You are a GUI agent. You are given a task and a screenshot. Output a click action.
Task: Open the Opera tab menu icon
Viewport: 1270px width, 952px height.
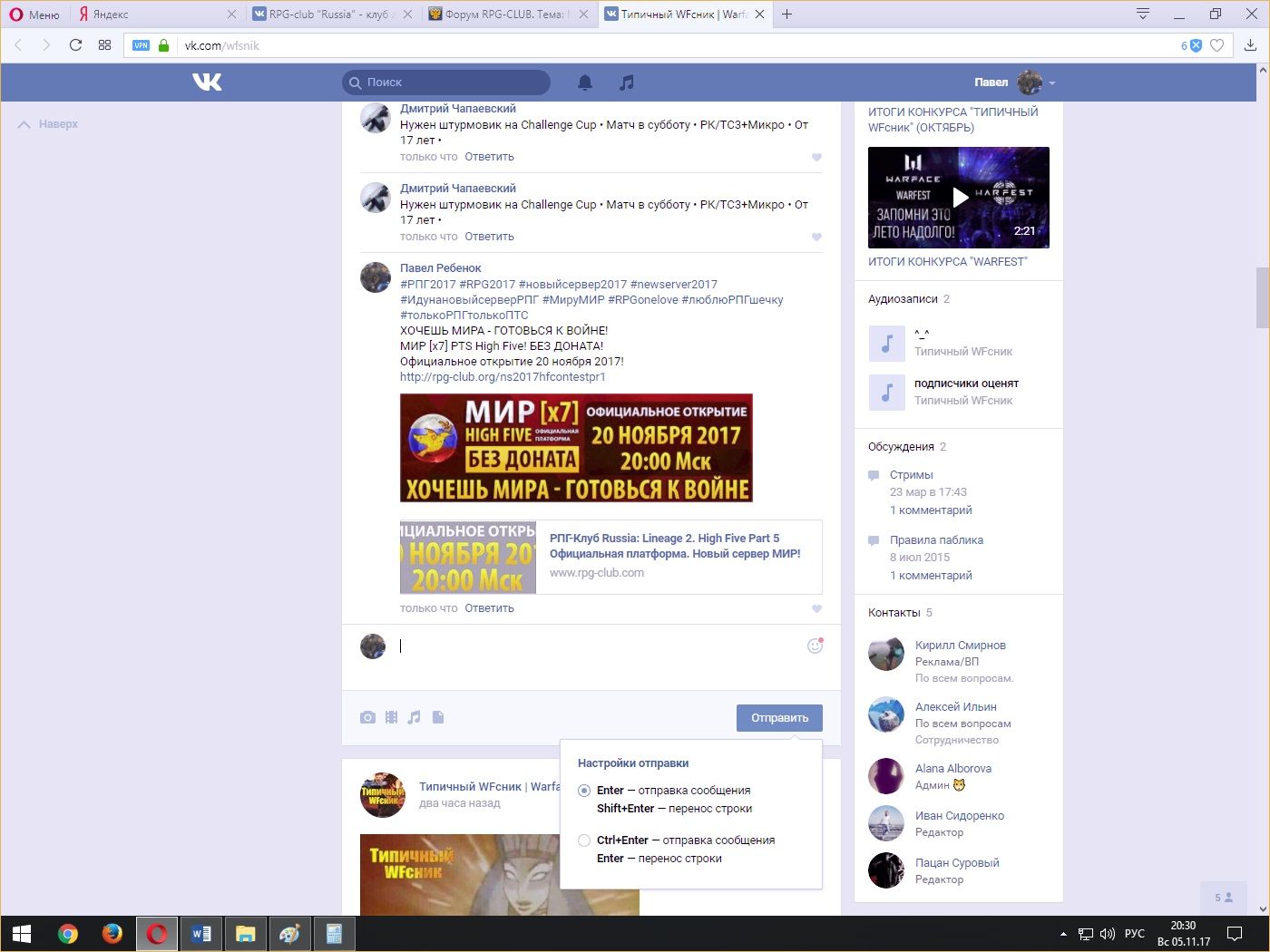click(1143, 14)
